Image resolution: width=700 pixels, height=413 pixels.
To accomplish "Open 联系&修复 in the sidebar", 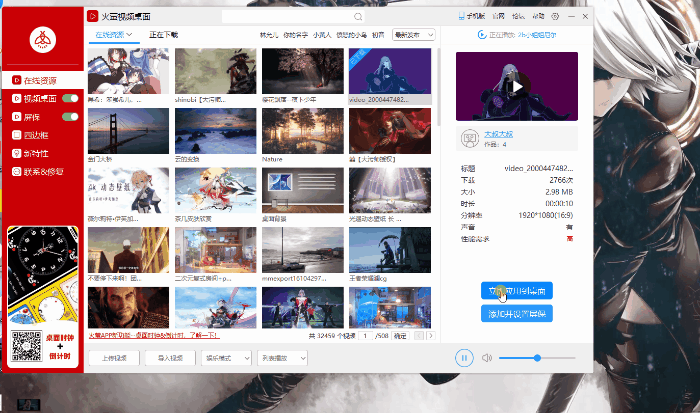I will coord(40,172).
